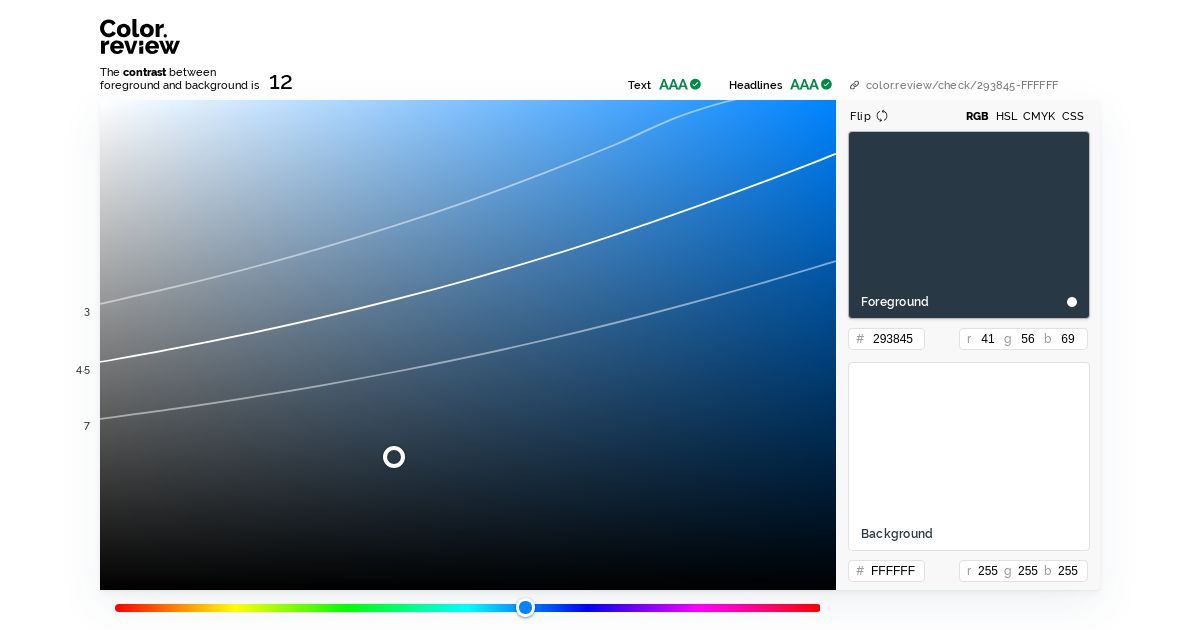The height and width of the screenshot is (630, 1200).
Task: Click the Color.review logo
Action: 140,37
